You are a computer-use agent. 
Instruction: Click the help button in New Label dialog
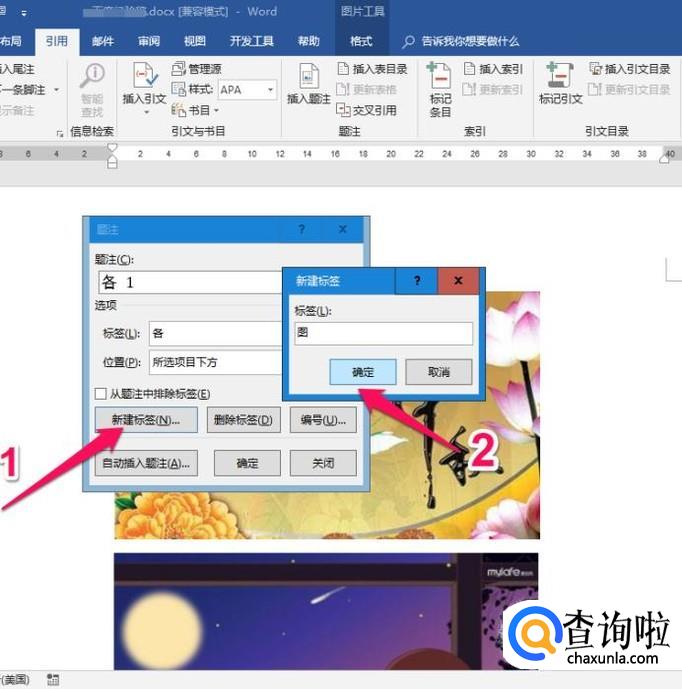coord(417,280)
